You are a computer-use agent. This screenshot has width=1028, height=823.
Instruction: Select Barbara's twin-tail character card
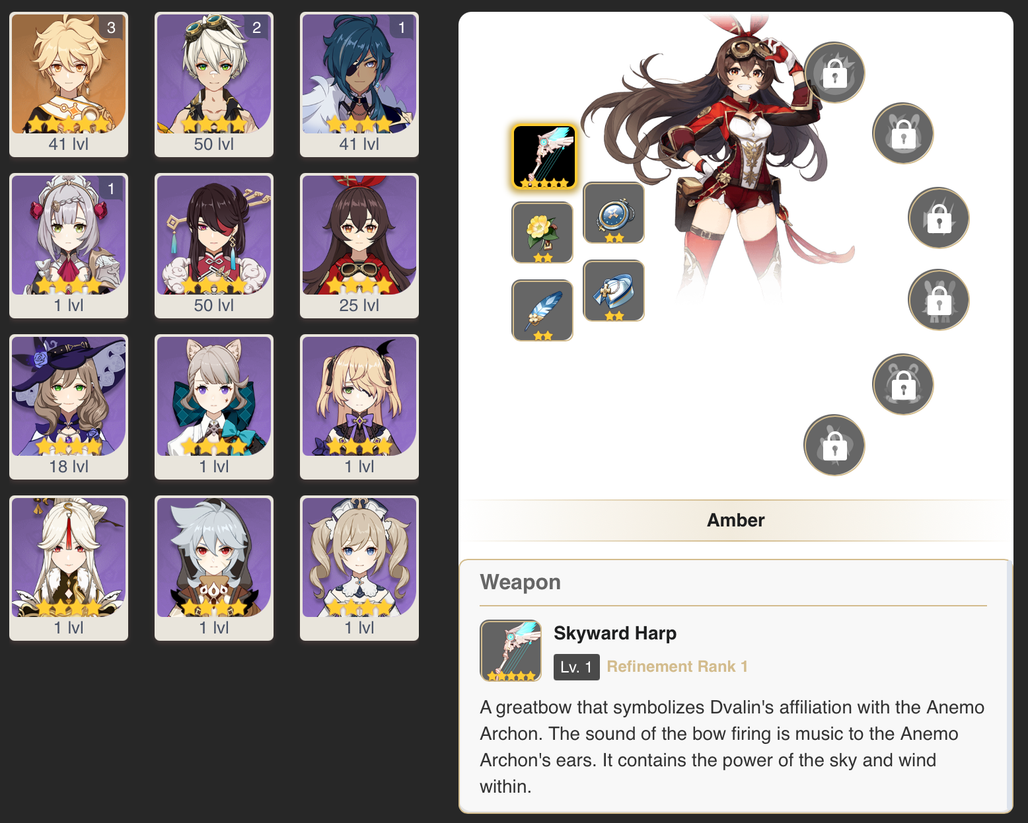click(x=359, y=568)
